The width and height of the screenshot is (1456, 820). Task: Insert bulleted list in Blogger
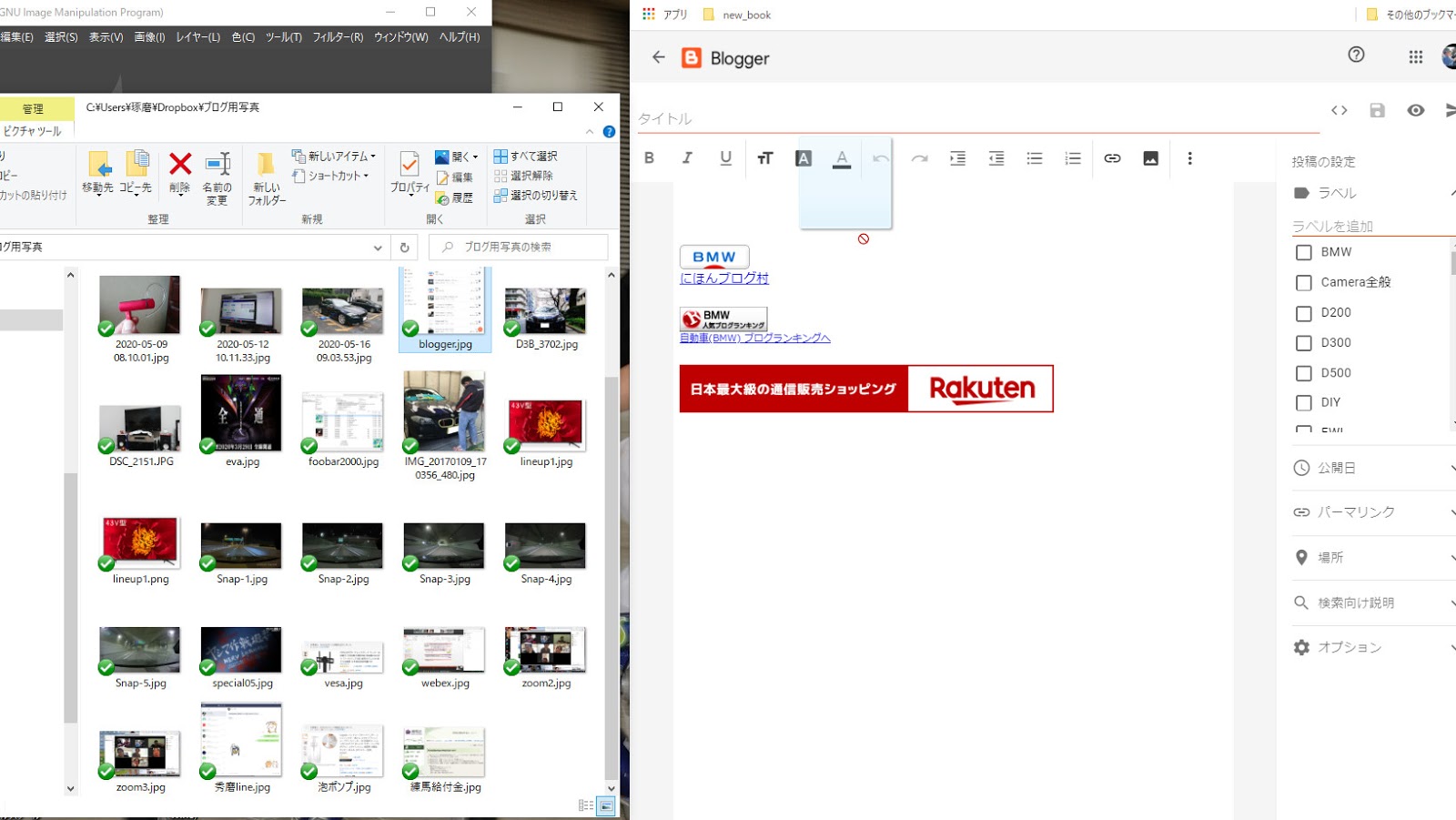(x=1035, y=158)
